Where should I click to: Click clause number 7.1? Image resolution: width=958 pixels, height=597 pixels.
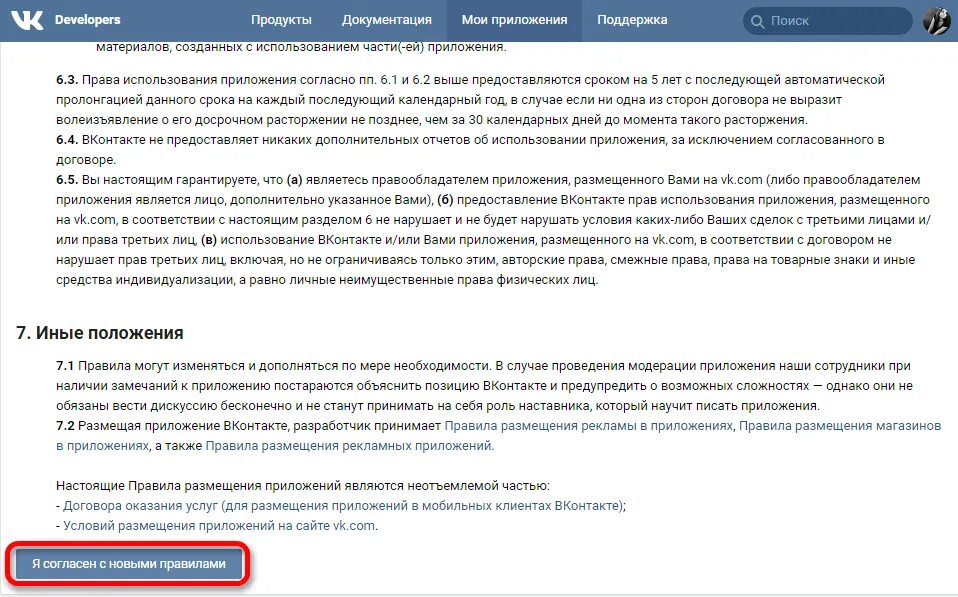click(x=65, y=366)
